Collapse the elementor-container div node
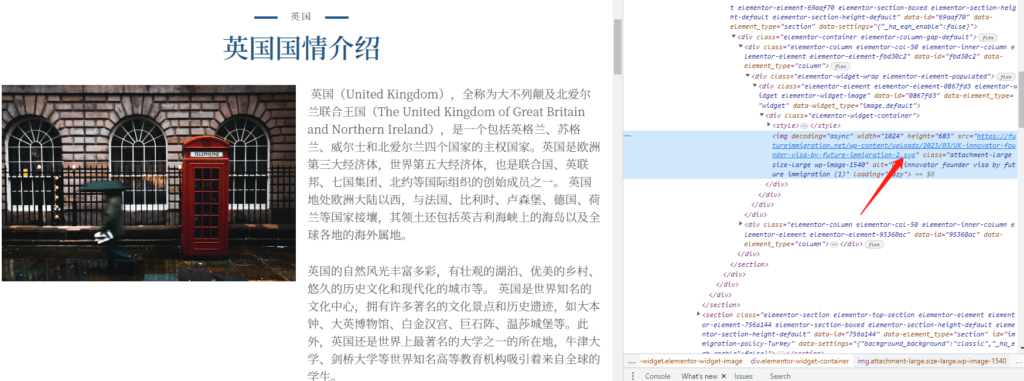Screen dimensions: 1024x381 pos(733,37)
